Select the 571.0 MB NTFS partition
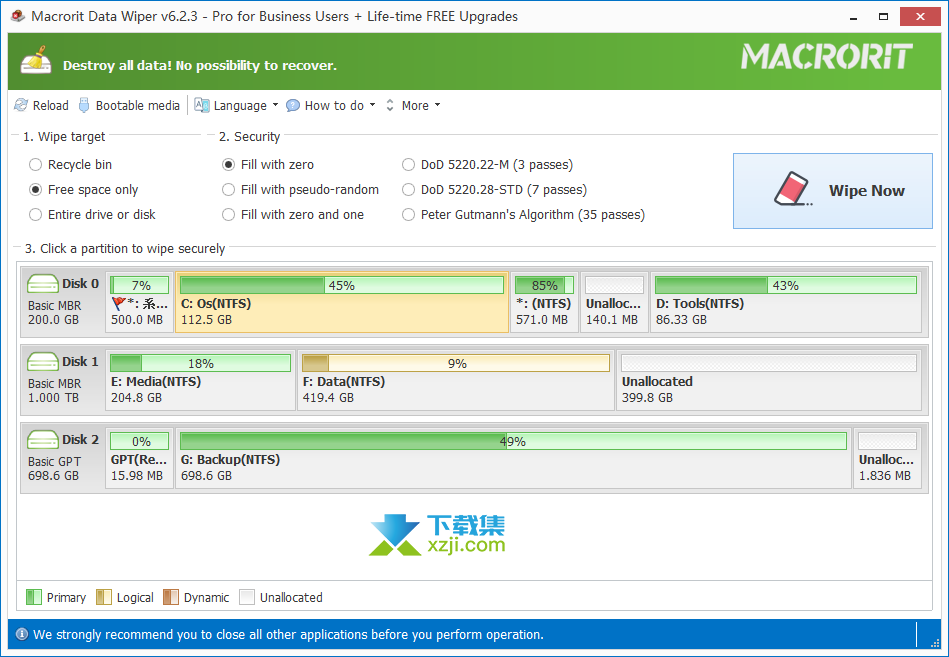Image resolution: width=949 pixels, height=657 pixels. 544,302
